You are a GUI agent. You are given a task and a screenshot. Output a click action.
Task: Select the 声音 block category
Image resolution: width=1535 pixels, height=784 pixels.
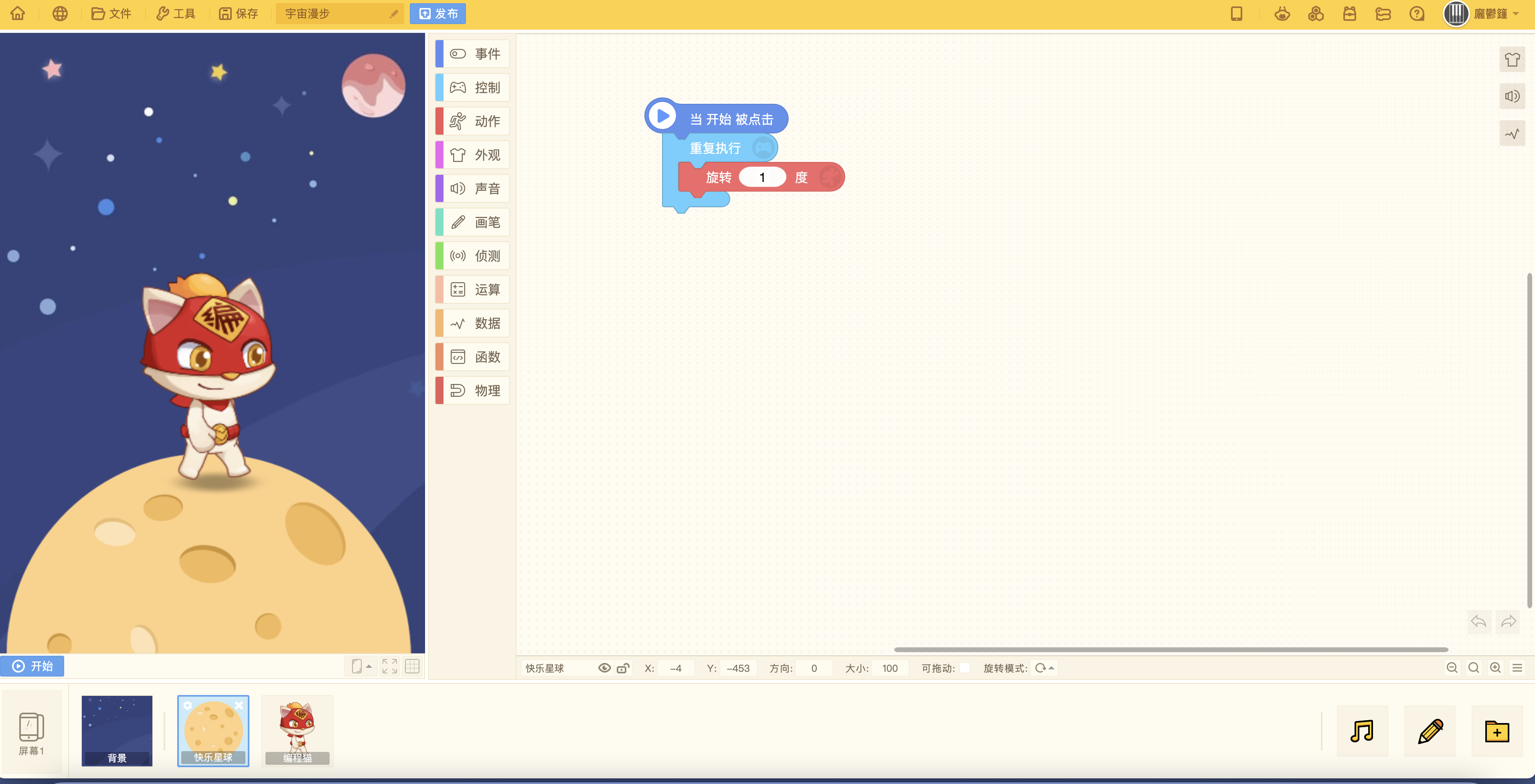pyautogui.click(x=472, y=188)
